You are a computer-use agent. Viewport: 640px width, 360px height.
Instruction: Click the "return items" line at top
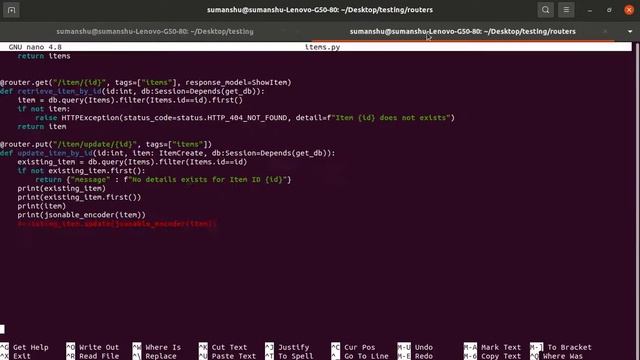coord(44,56)
